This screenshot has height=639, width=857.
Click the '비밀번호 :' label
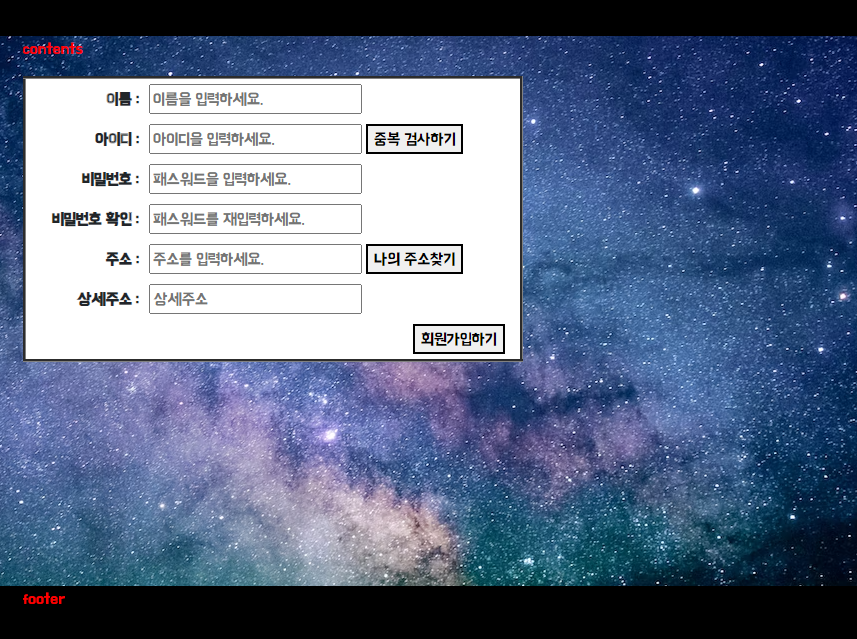point(111,179)
